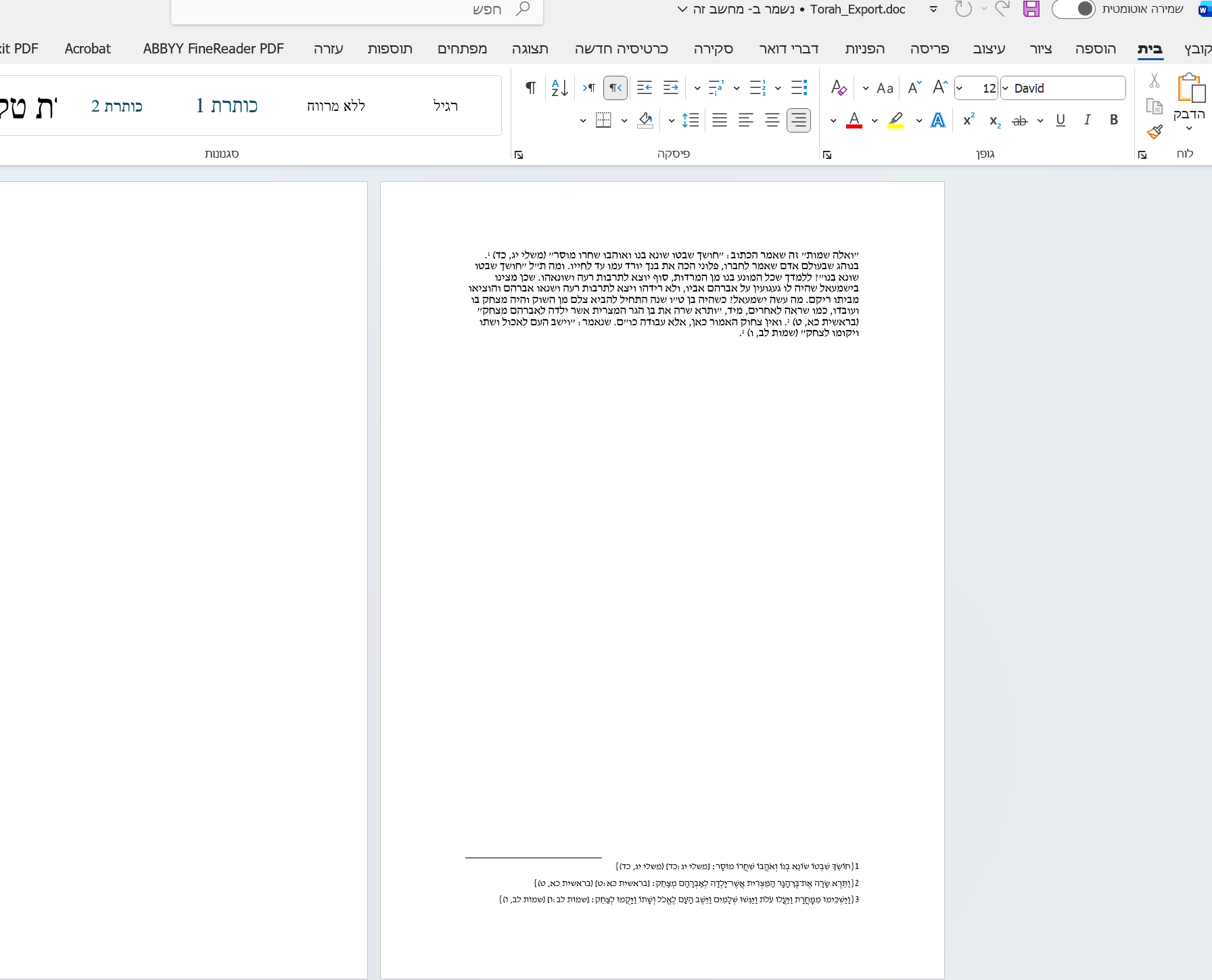Click the Save floppy disk icon
The height and width of the screenshot is (980, 1212).
click(x=1031, y=9)
